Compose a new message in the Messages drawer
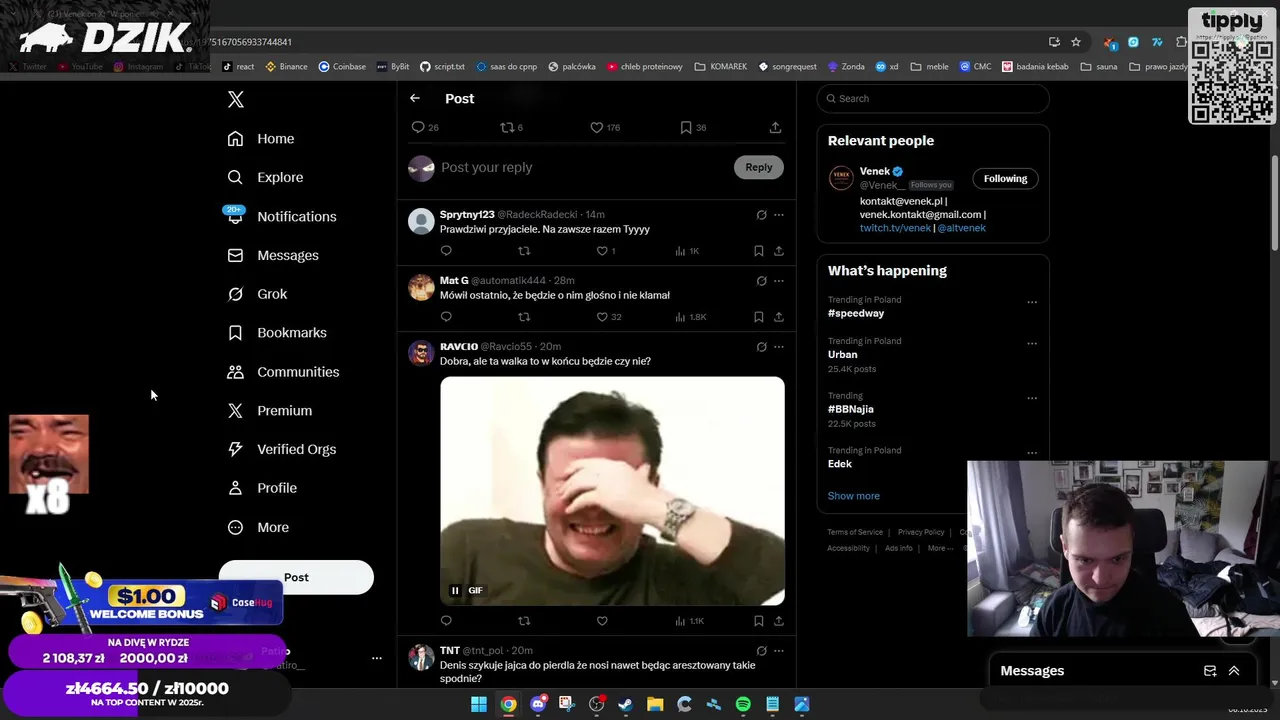Image resolution: width=1280 pixels, height=720 pixels. [1210, 671]
